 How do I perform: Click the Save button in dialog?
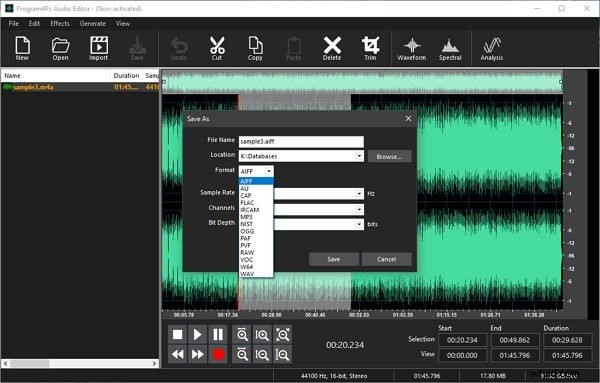point(334,259)
